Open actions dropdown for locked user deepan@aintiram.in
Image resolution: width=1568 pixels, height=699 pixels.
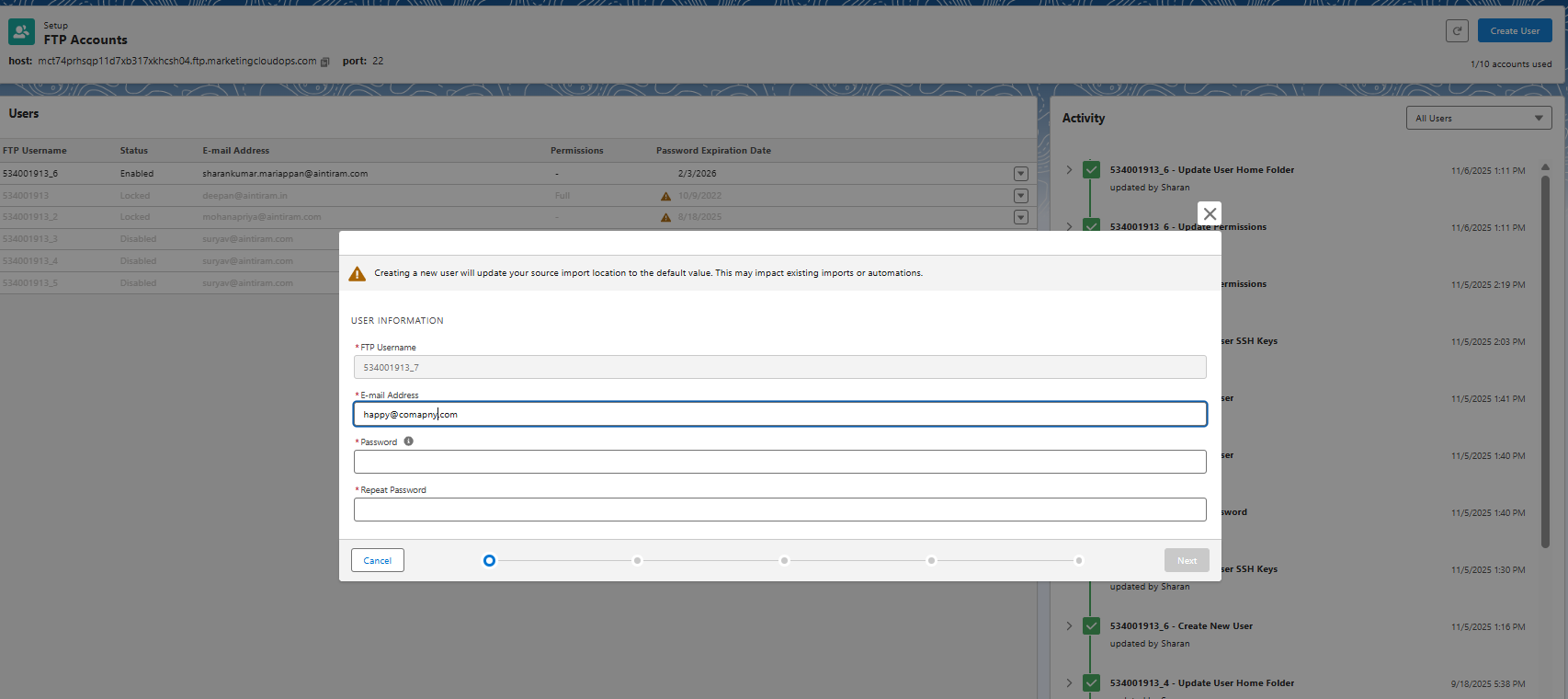(x=1020, y=196)
